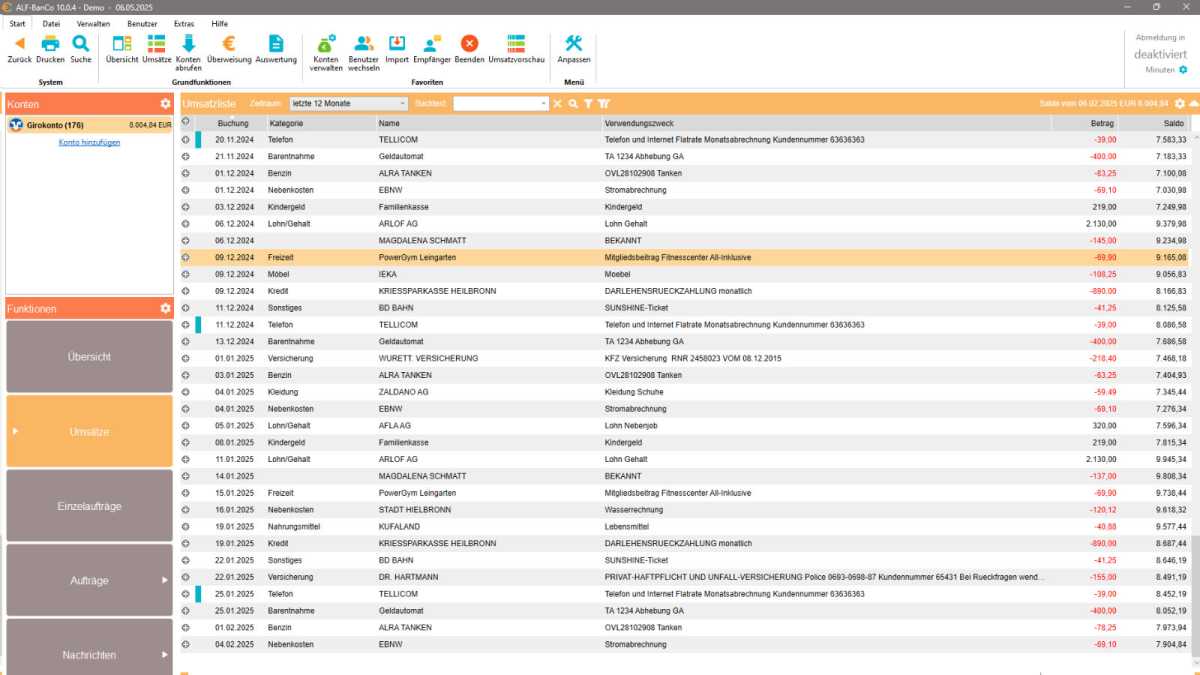The height and width of the screenshot is (675, 1200).
Task: Click the Anpassen tools icon
Action: coord(574,44)
